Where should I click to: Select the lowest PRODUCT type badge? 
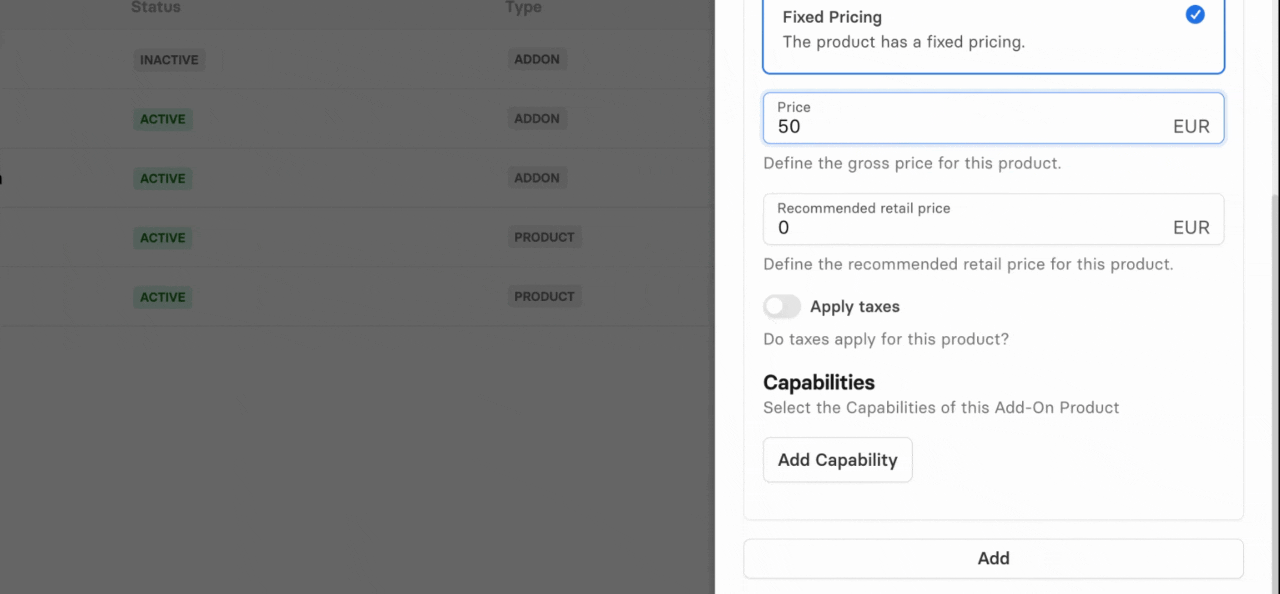click(x=544, y=296)
